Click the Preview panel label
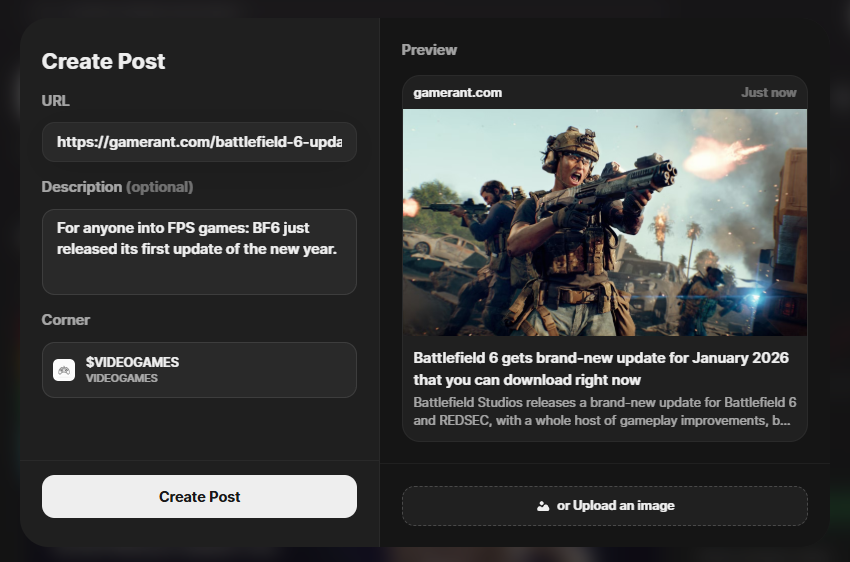Viewport: 850px width, 562px height. 429,50
